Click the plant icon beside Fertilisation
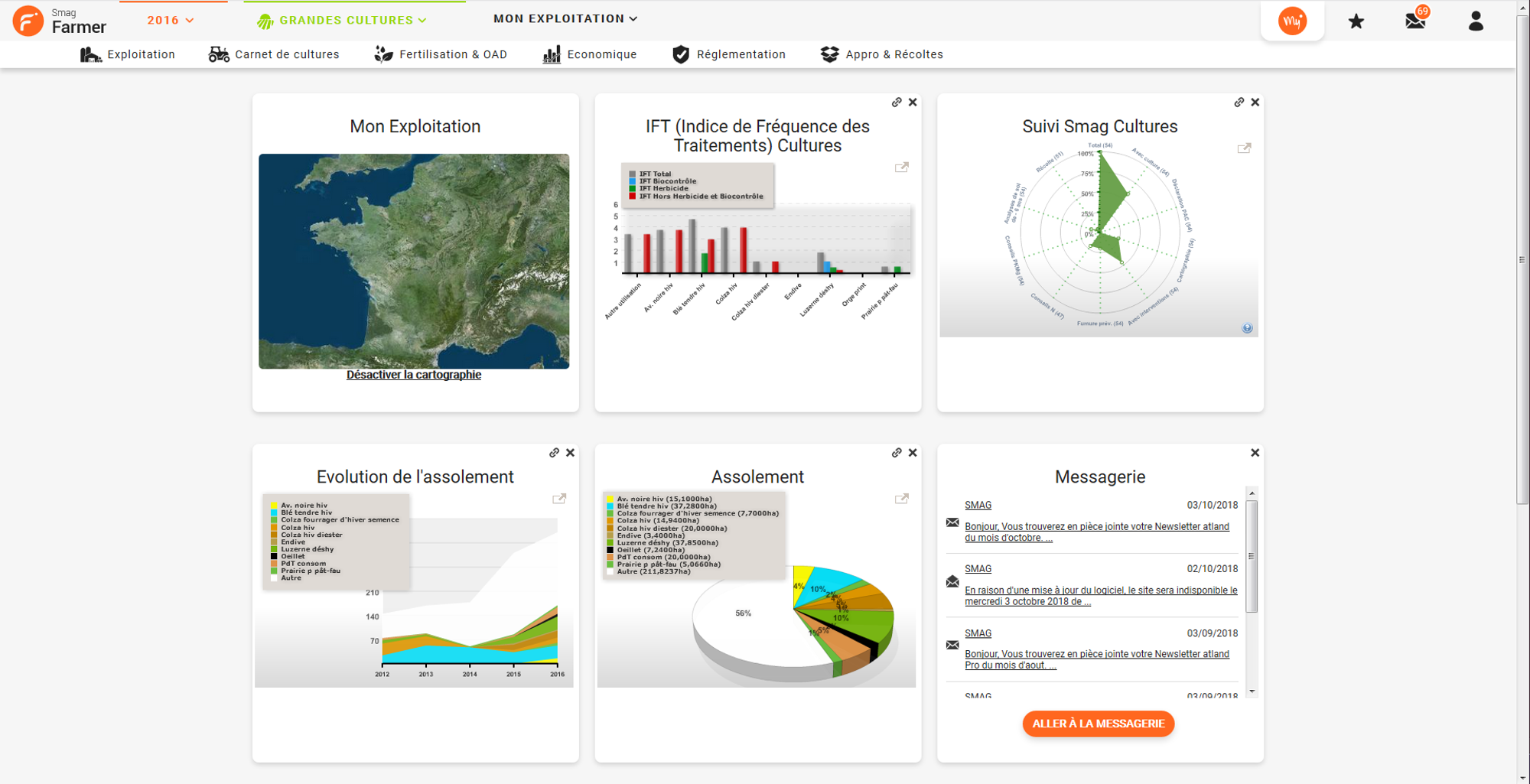 383,54
